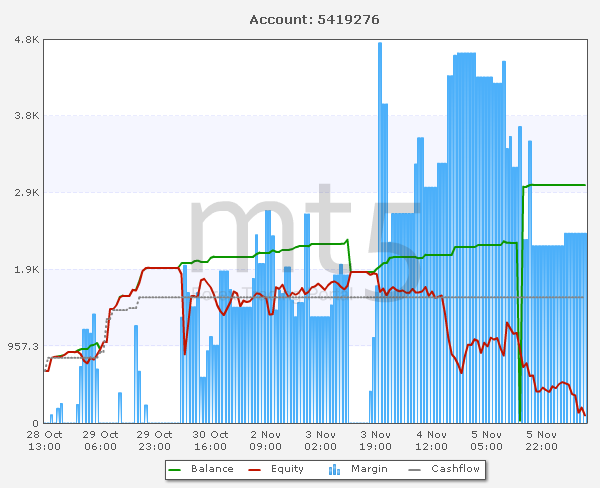Screen dimensions: 600x488
Task: Click the '3 Nov 19:00' x-axis label
Action: point(375,441)
